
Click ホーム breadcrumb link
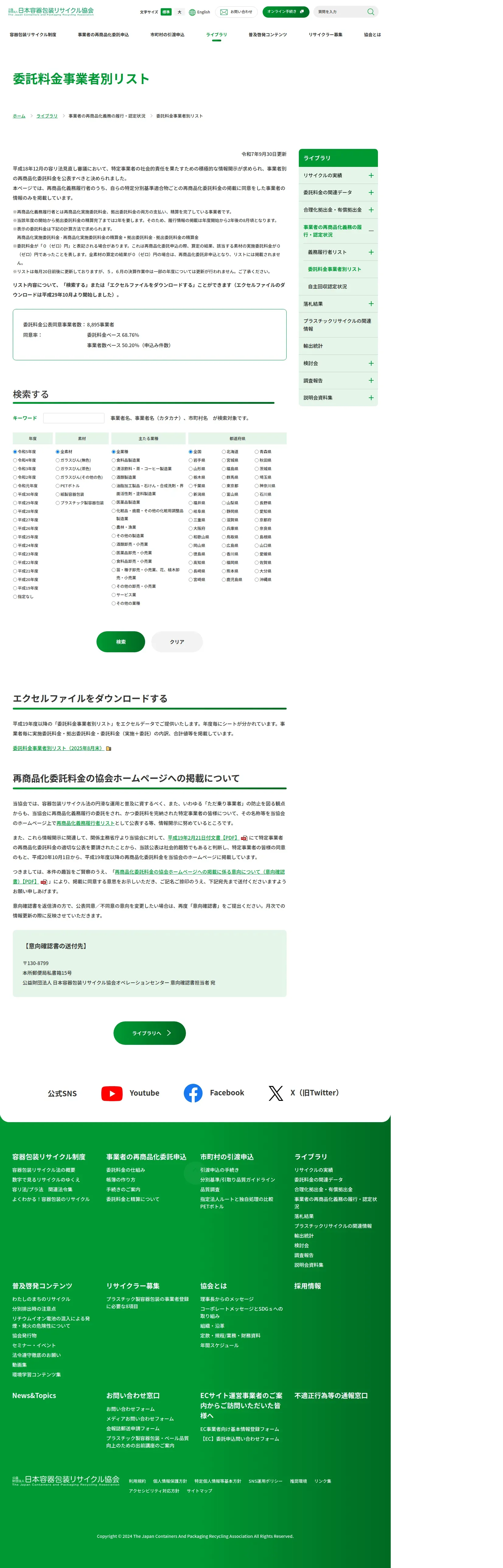[x=19, y=116]
